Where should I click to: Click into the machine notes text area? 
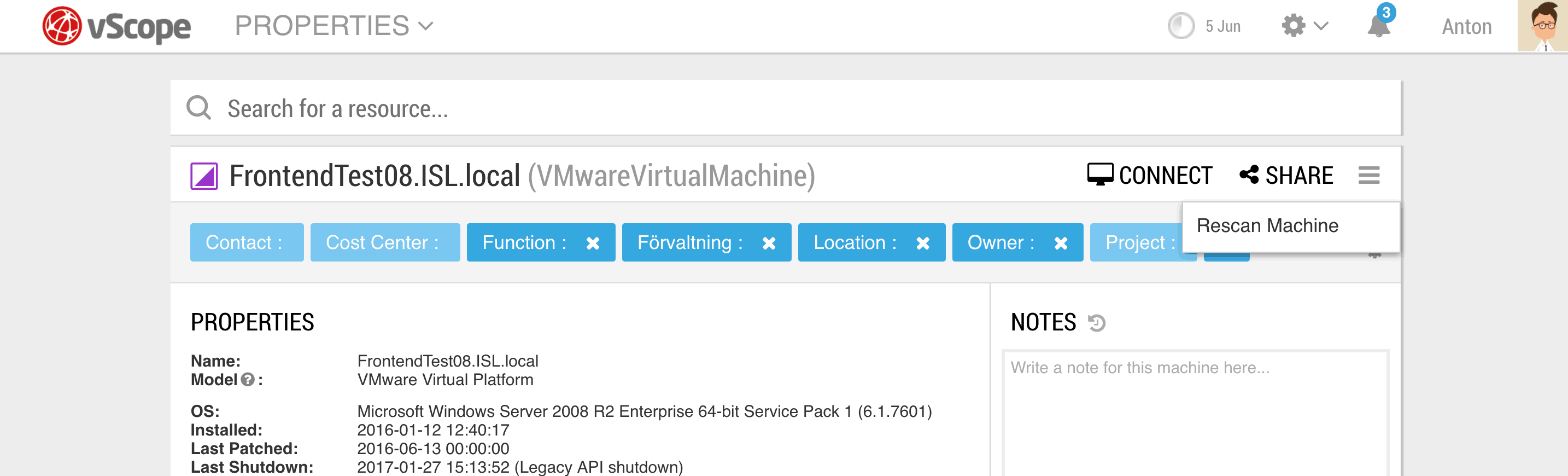coord(1196,413)
